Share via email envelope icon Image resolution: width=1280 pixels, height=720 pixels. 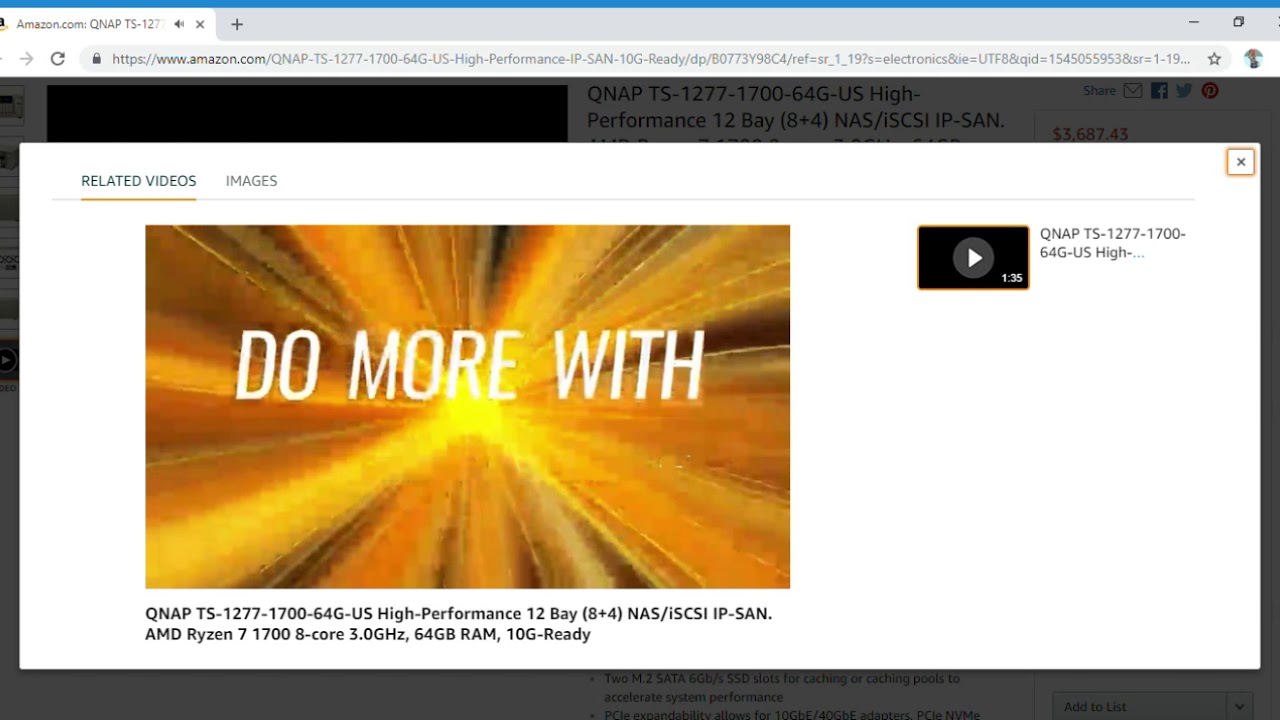click(x=1132, y=91)
